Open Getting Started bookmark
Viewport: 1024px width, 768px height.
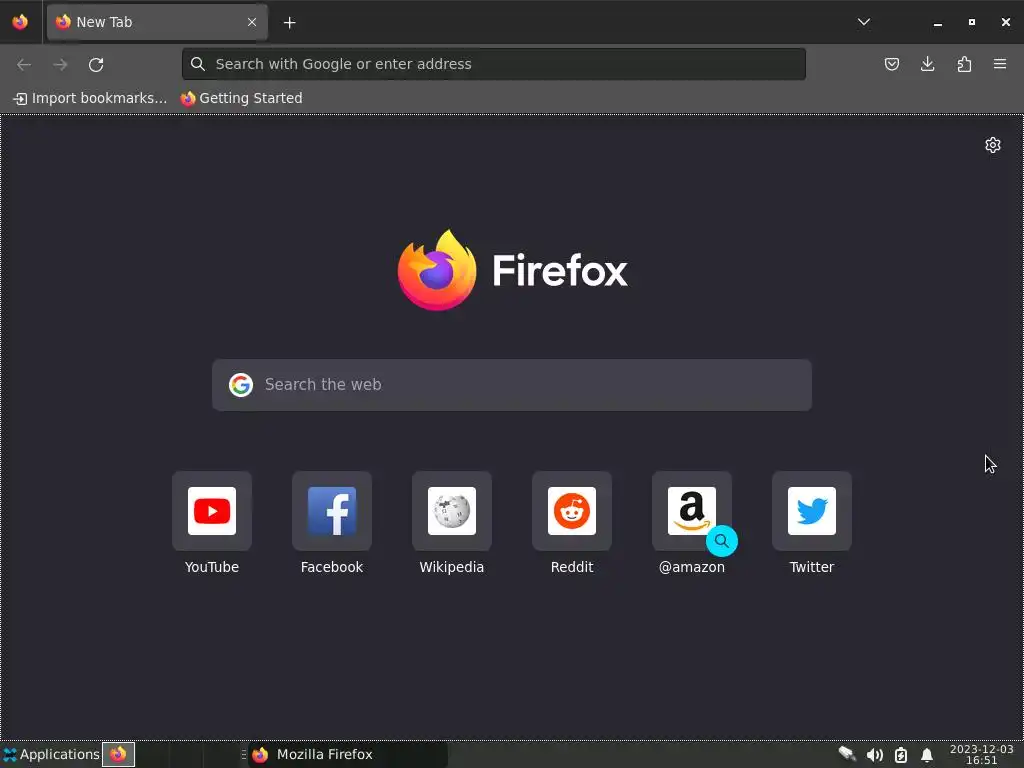coord(242,98)
